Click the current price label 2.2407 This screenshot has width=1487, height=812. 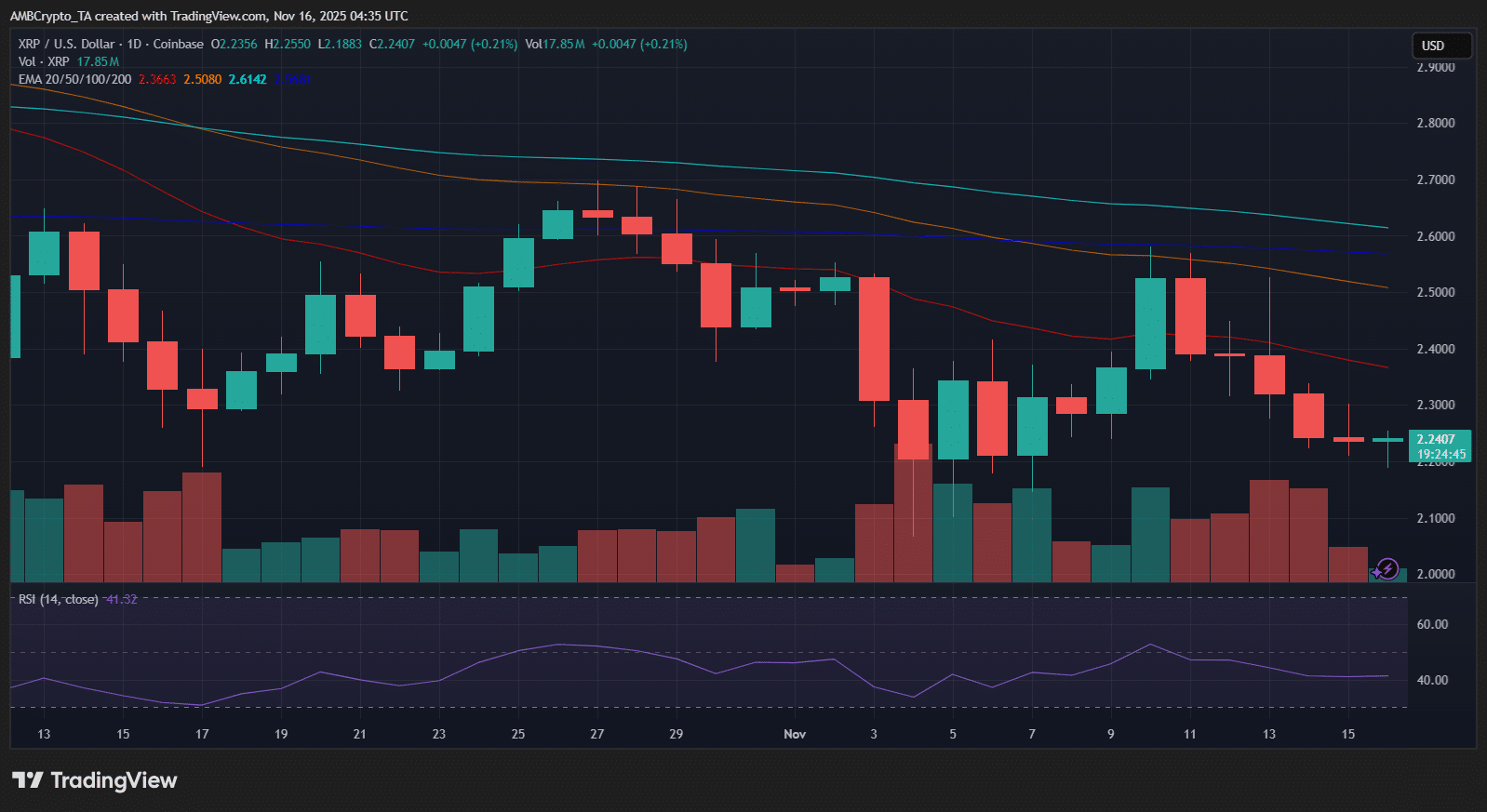coord(1436,439)
